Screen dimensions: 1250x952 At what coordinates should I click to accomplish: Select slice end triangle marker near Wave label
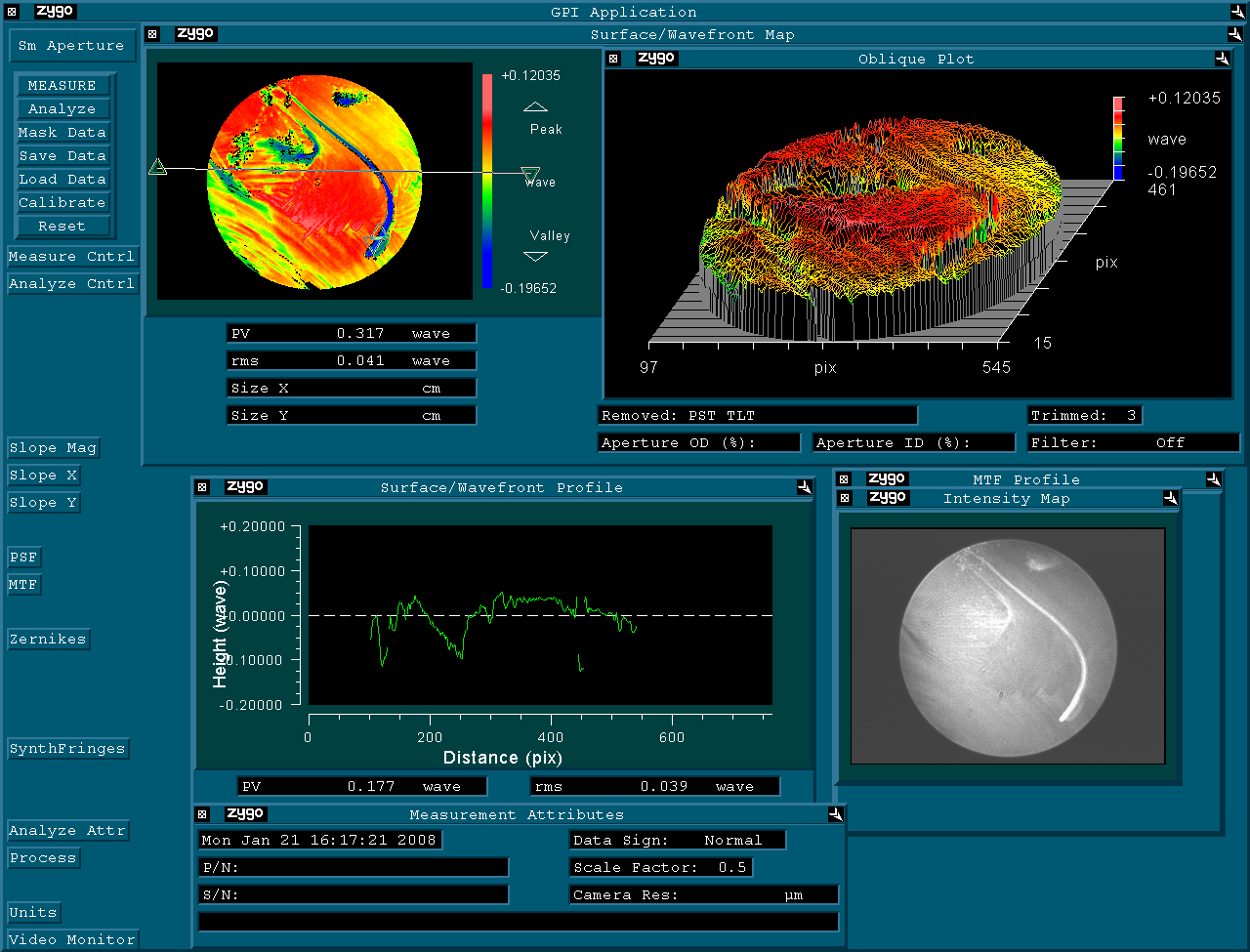coord(530,175)
